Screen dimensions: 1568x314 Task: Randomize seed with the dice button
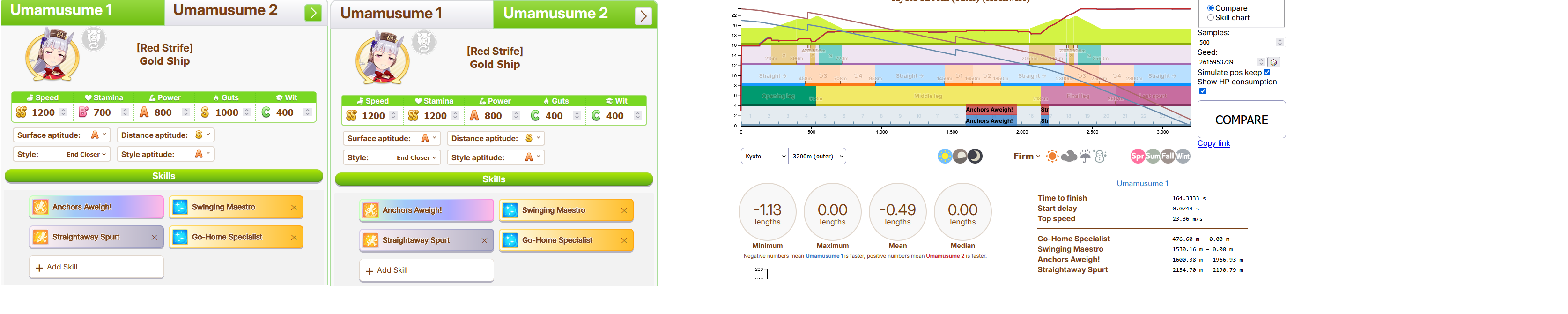pos(1273,62)
